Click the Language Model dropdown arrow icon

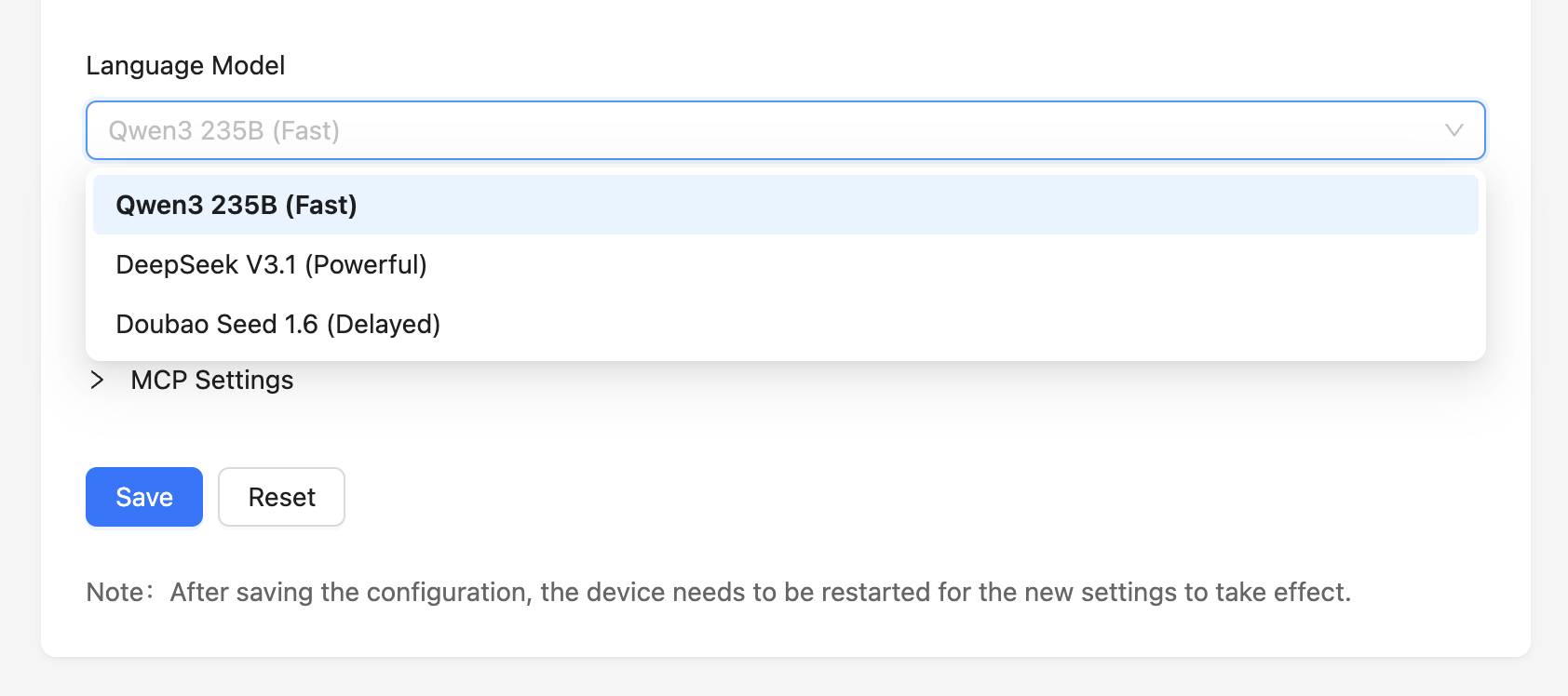tap(1453, 130)
